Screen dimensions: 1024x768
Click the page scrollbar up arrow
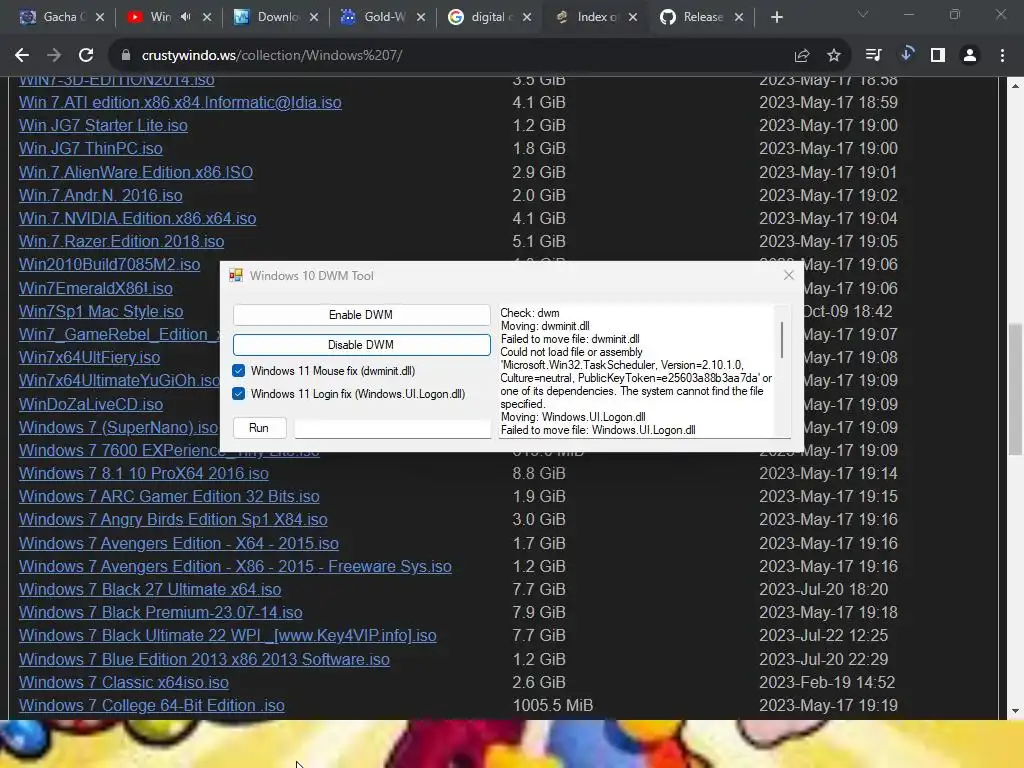1015,86
